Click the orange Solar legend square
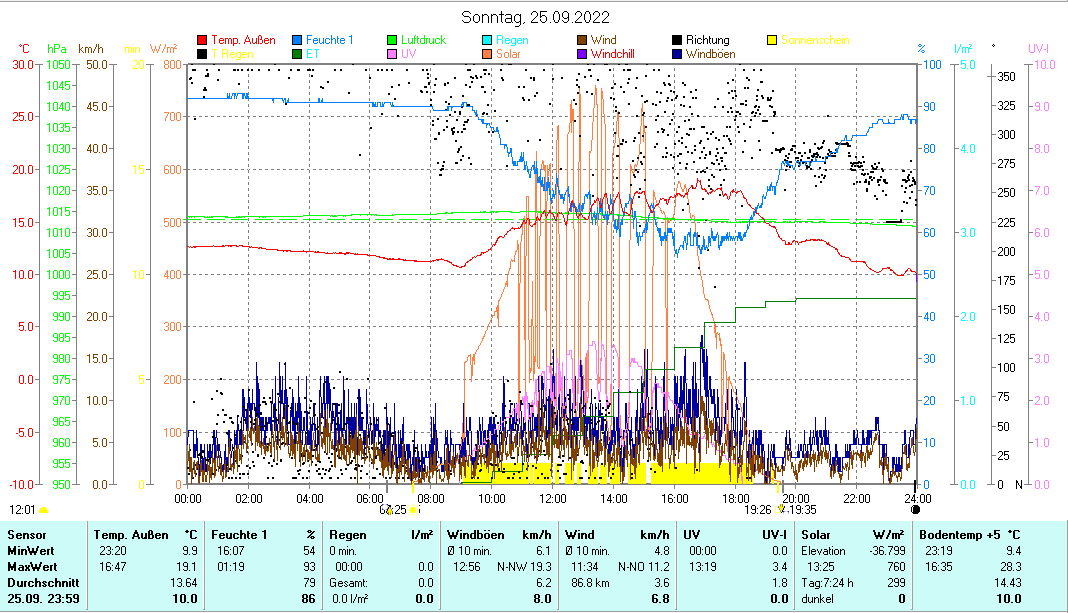Screen dimensions: 1068x613 coord(488,54)
